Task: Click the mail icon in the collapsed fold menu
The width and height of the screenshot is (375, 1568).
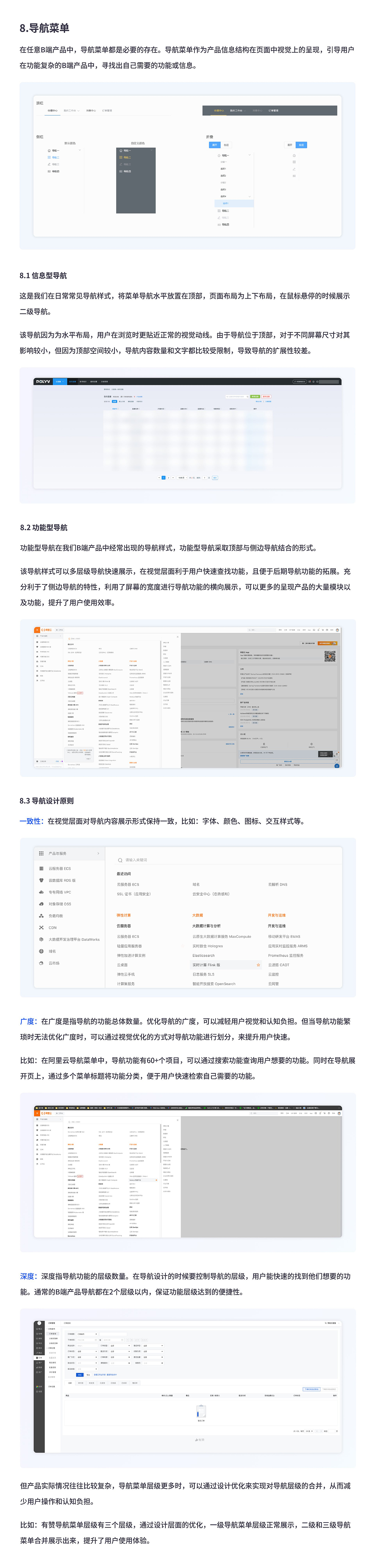Action: 294,175
